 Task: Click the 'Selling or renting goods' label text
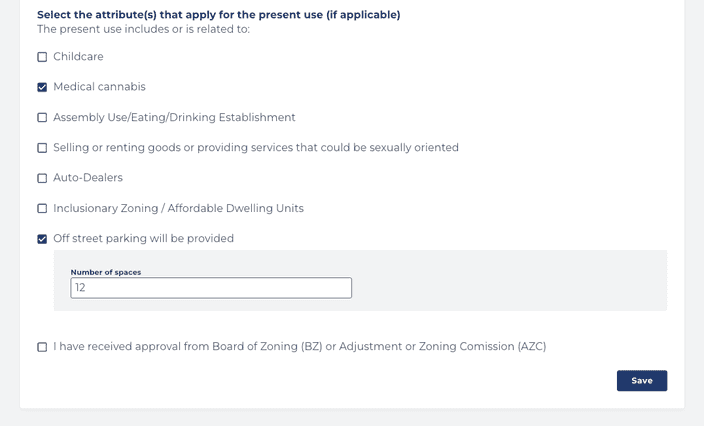(x=255, y=148)
